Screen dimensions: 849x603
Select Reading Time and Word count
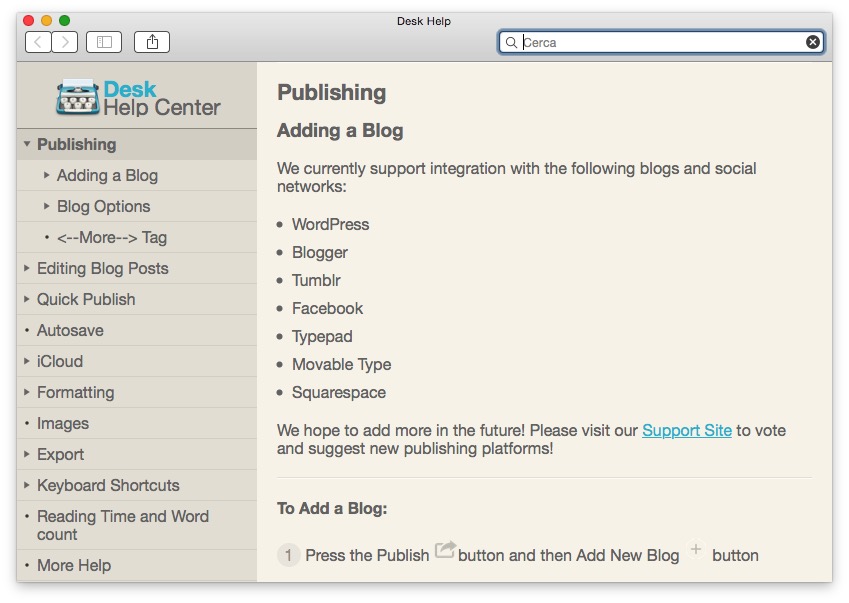[123, 525]
